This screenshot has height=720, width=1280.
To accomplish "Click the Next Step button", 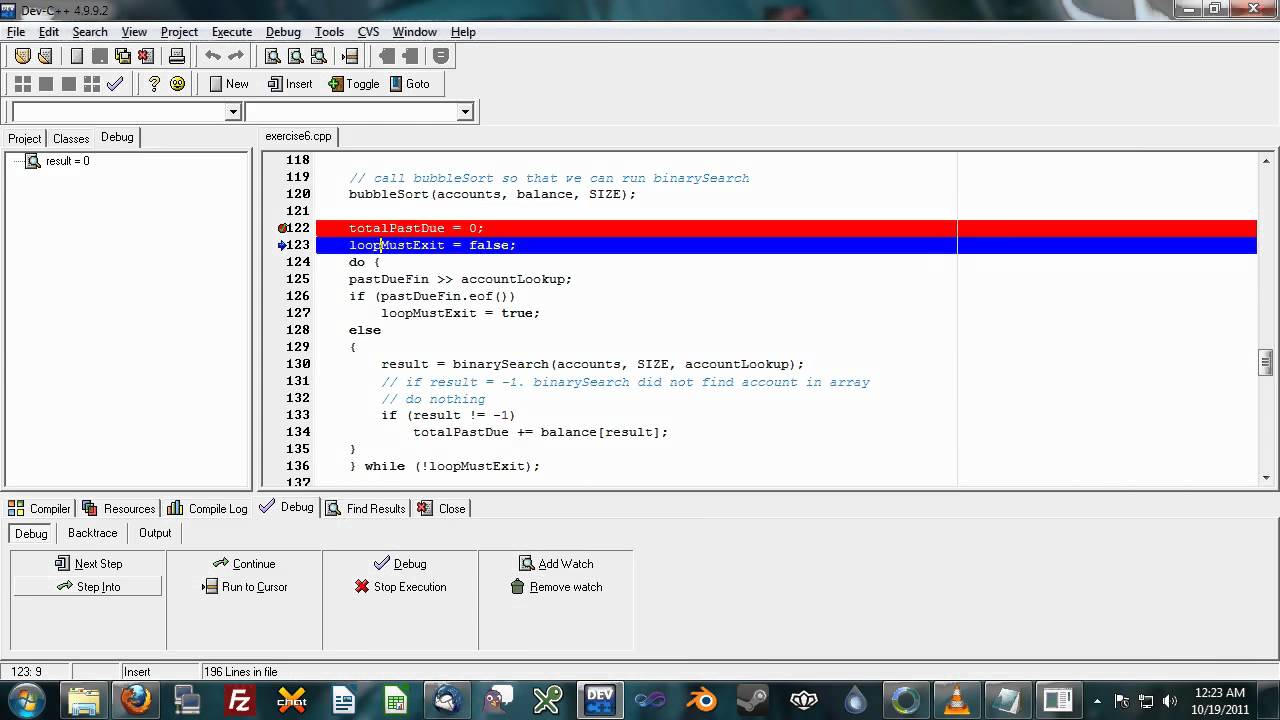I will pyautogui.click(x=89, y=564).
